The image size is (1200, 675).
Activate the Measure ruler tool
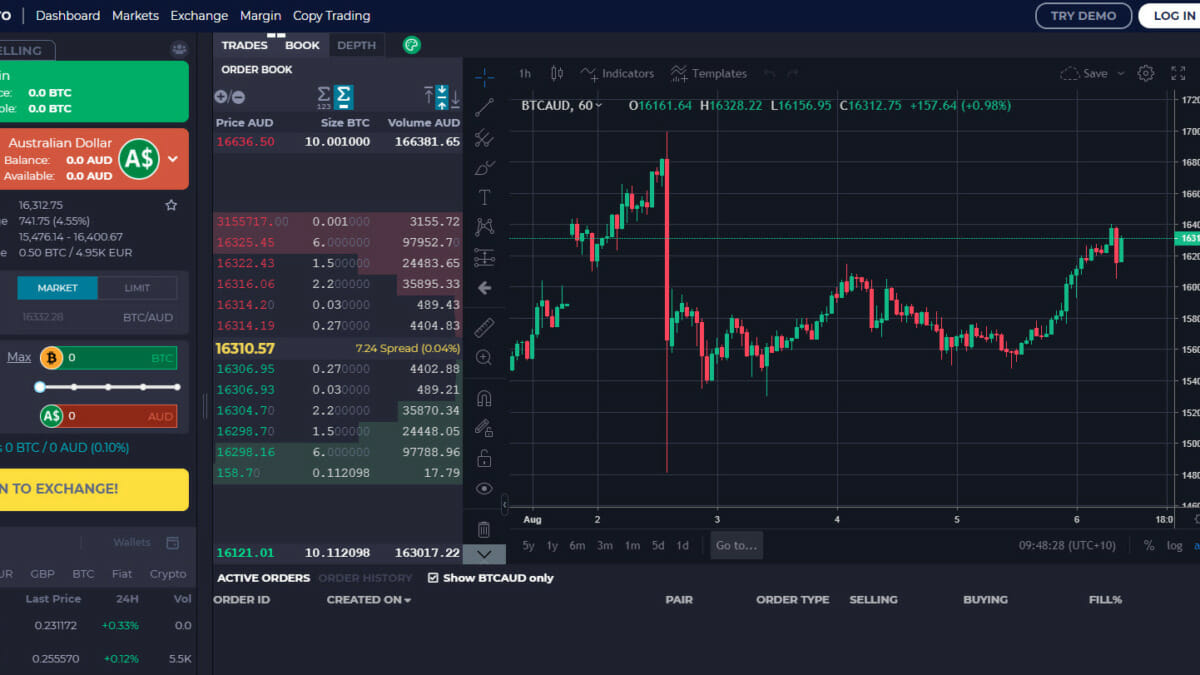484,327
